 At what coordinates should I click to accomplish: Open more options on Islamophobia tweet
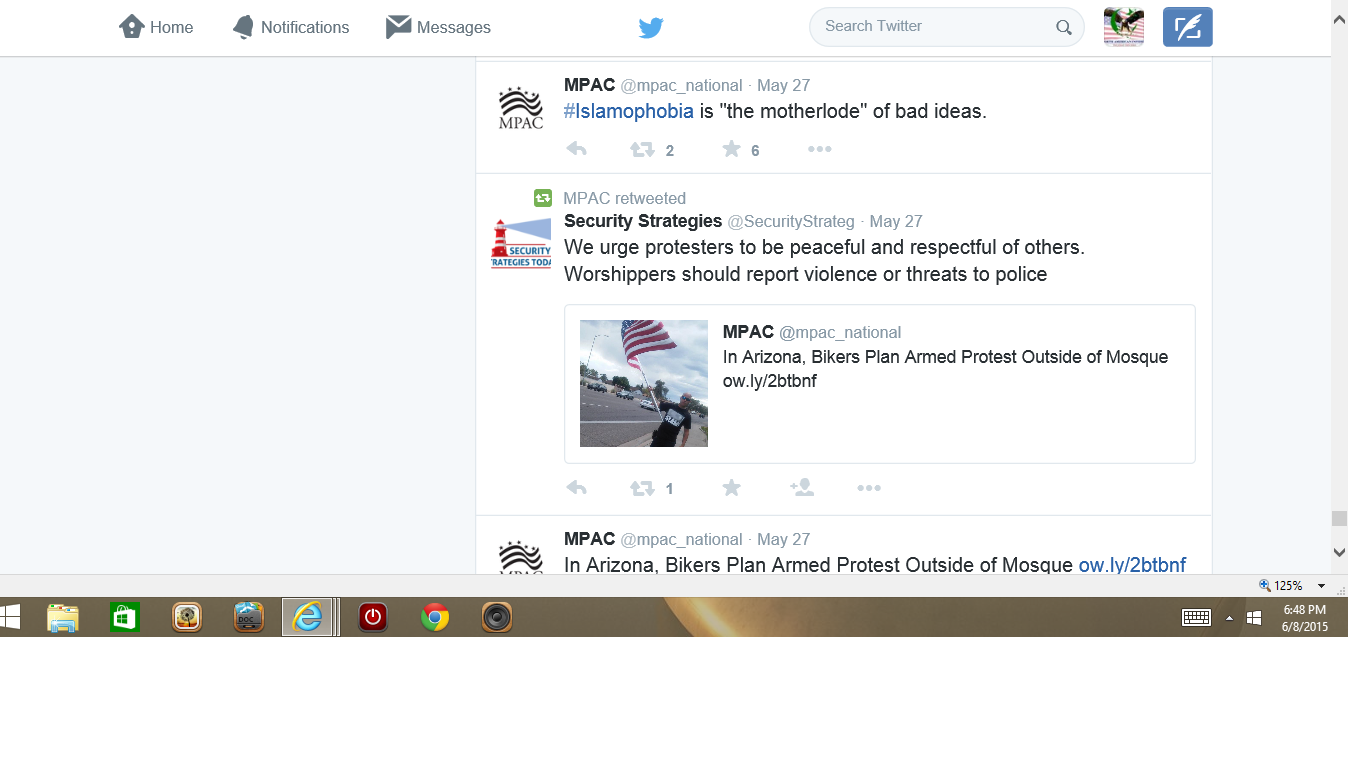point(820,149)
